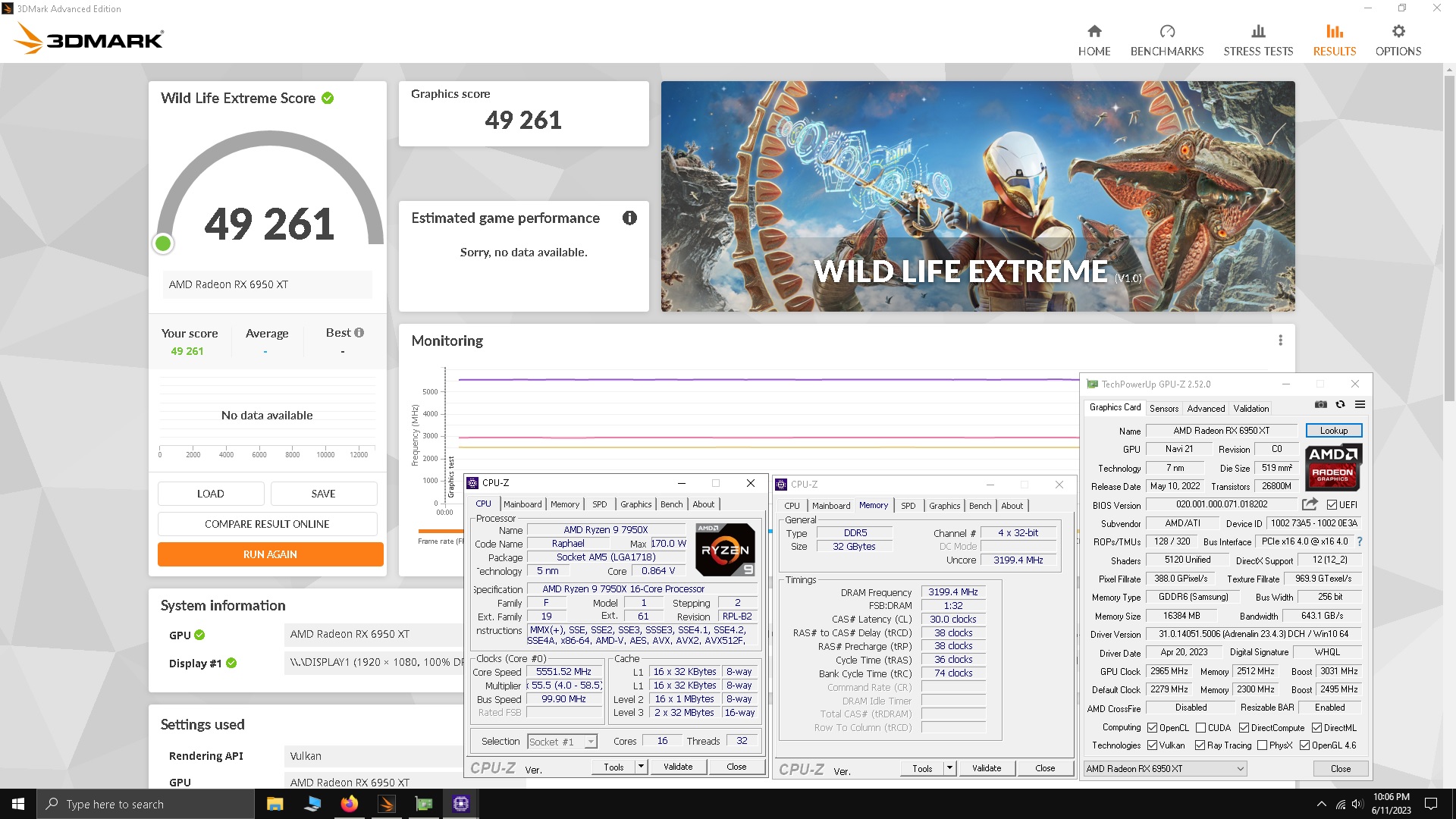The width and height of the screenshot is (1456, 819).
Task: Click the volume icon in system tray
Action: point(1357,804)
